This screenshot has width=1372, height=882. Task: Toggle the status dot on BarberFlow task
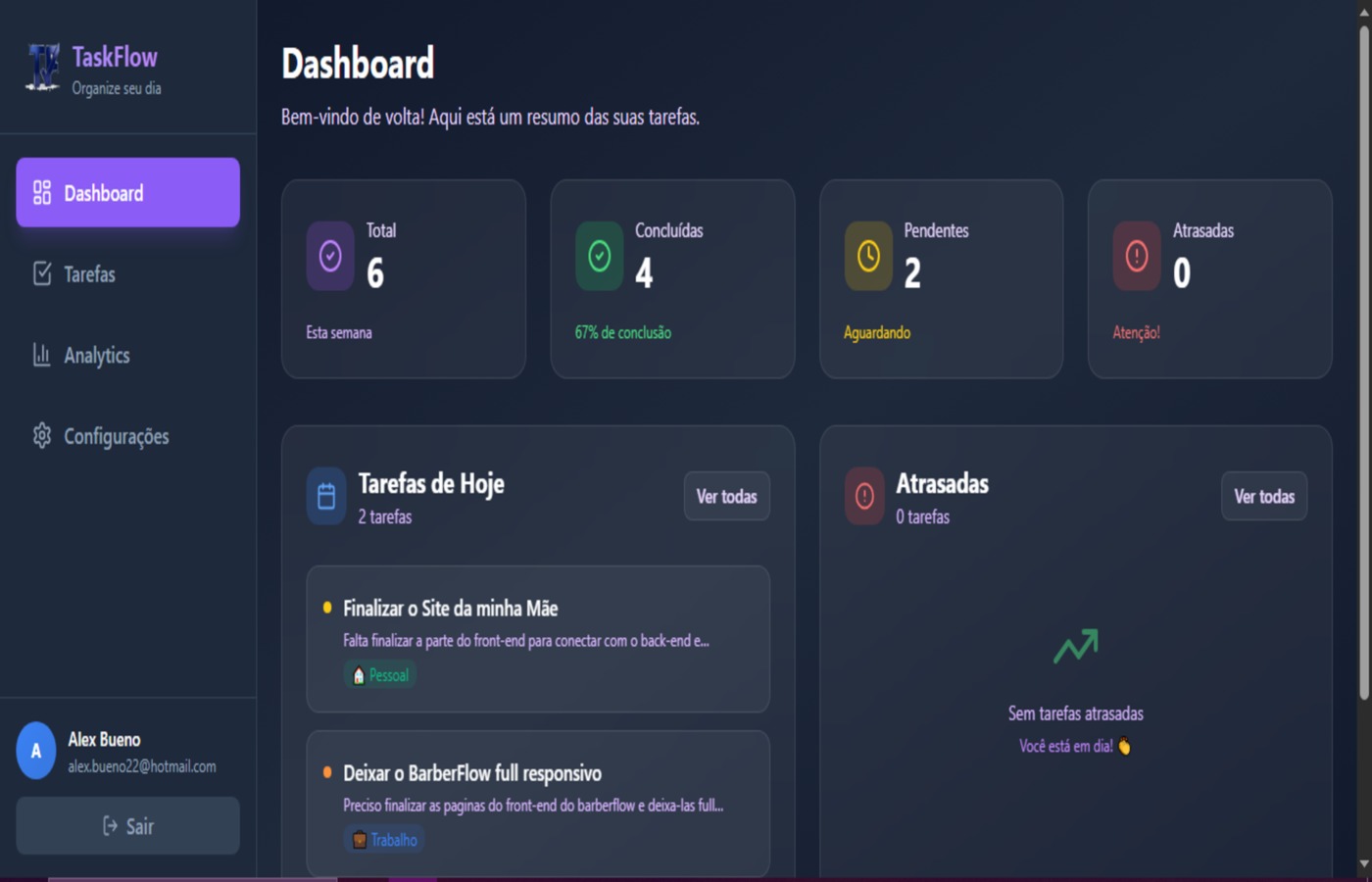(327, 773)
